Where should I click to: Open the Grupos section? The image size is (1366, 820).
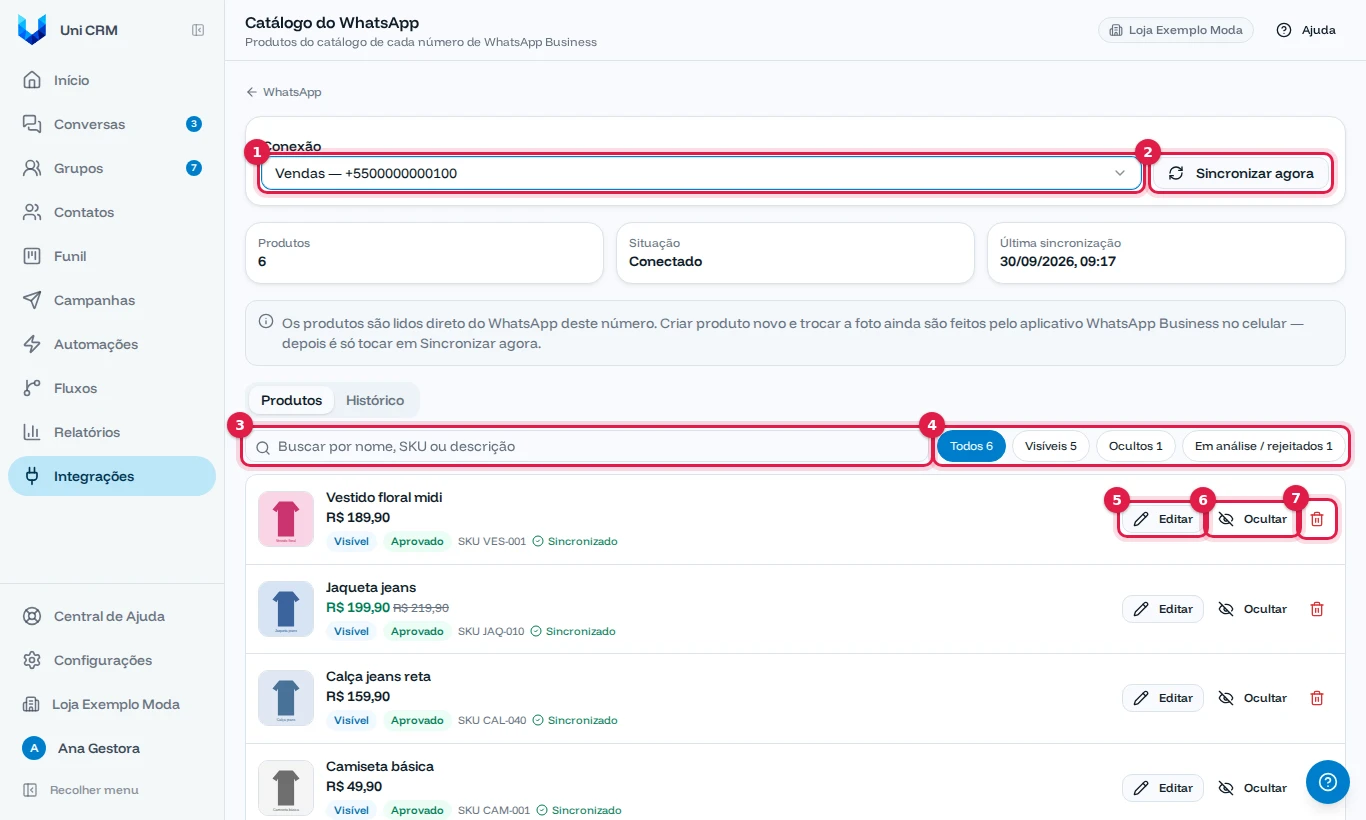click(112, 168)
